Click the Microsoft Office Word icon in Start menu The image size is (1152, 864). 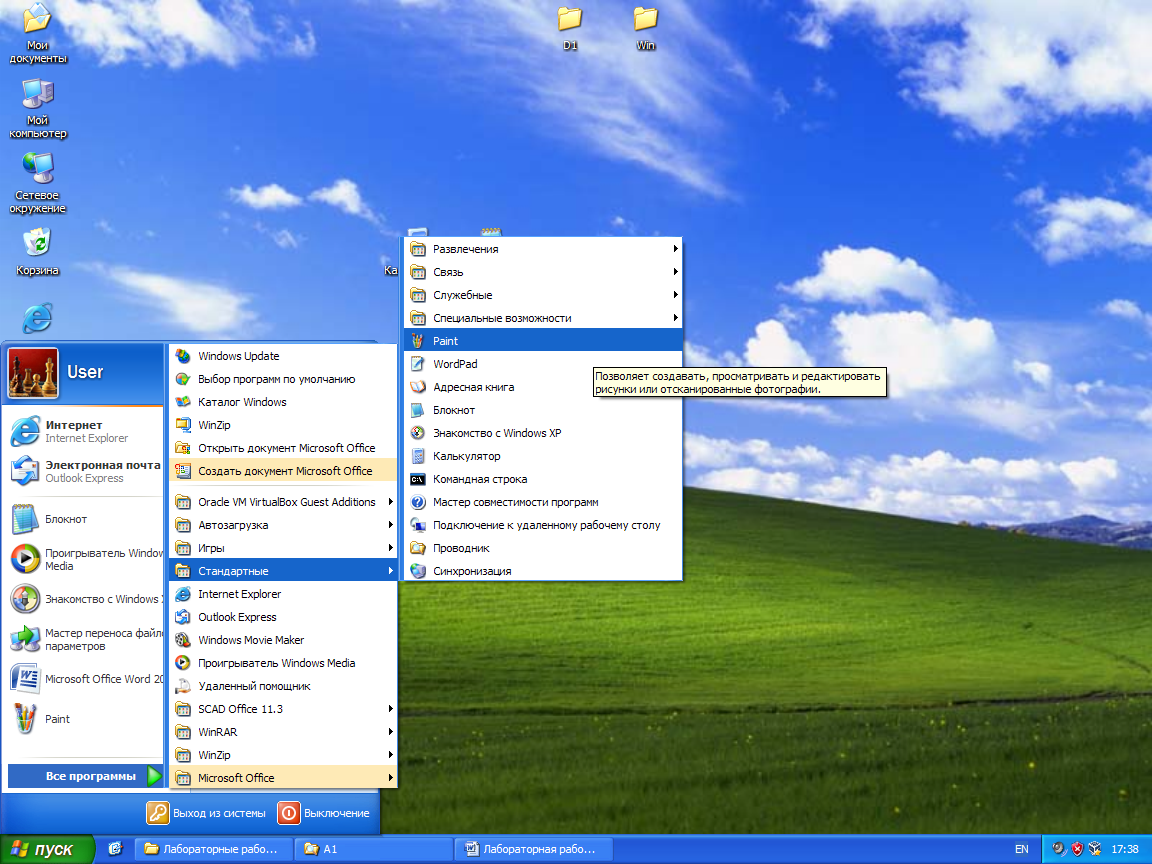(x=25, y=679)
